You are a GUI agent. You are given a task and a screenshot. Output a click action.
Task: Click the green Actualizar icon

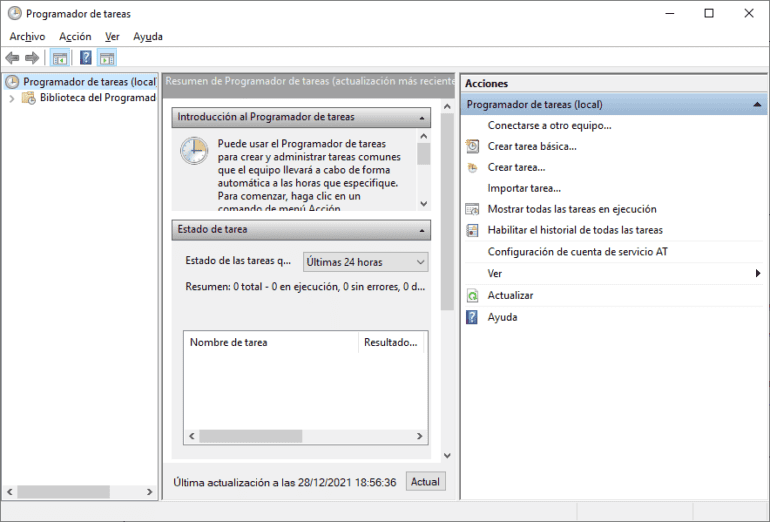tap(472, 296)
